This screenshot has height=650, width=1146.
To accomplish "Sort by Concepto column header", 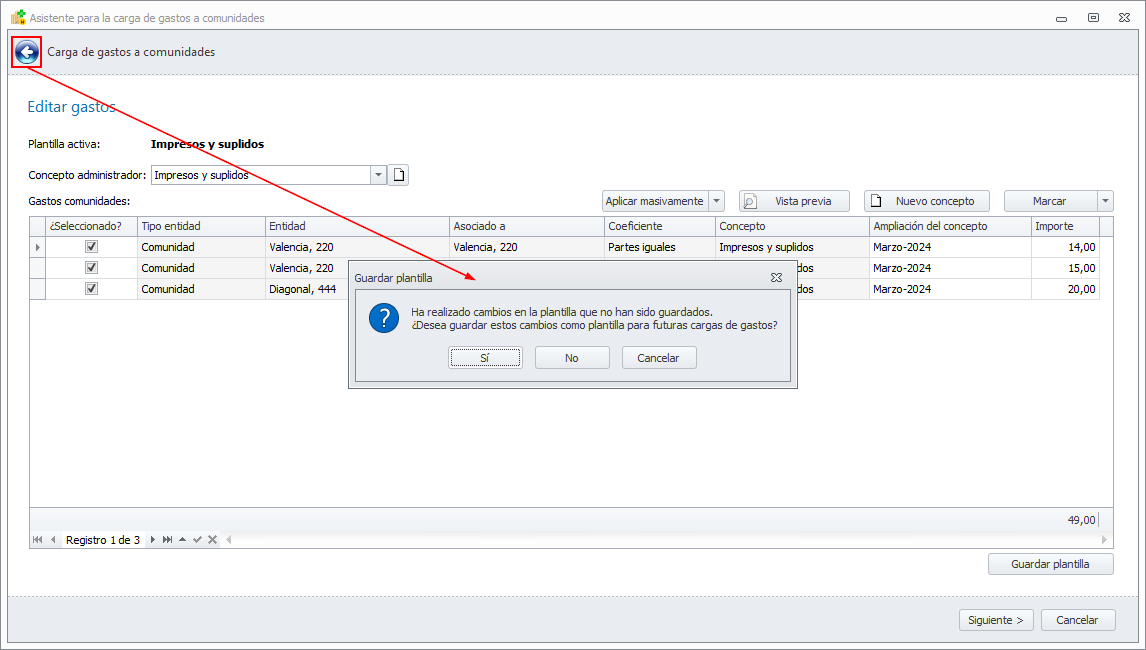I will (x=792, y=227).
